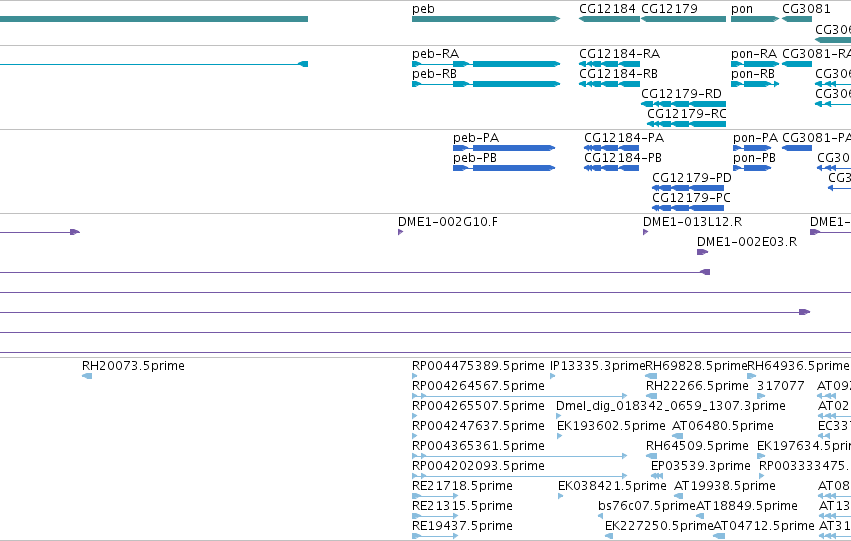
Task: Click EST AT04712.5prime
Action: pyautogui.click(x=719, y=536)
